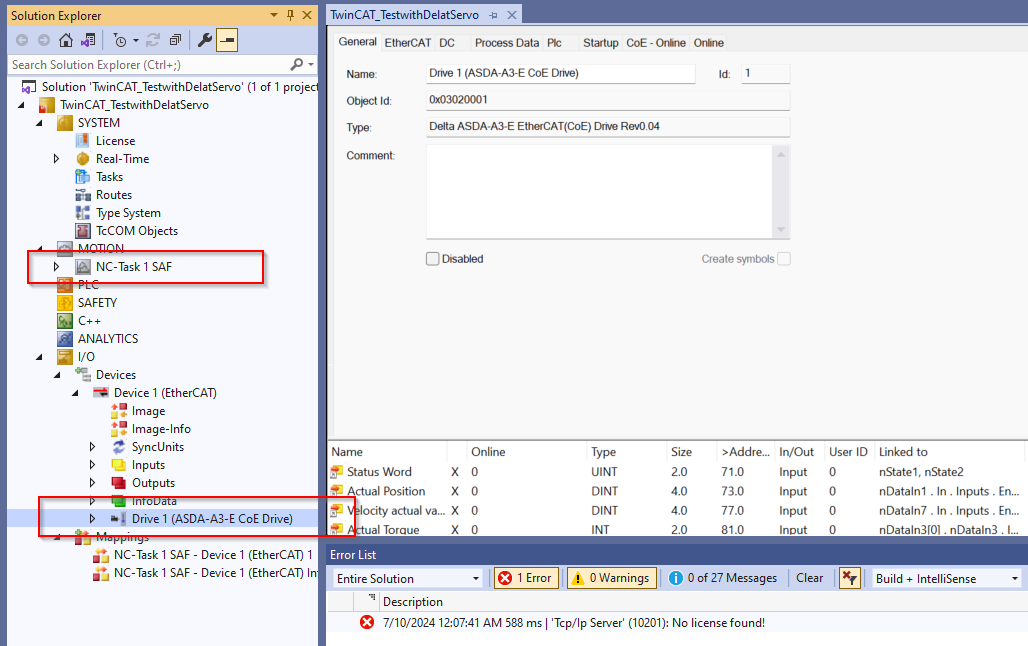This screenshot has height=646, width=1028.
Task: Toggle the Preview Selected Items button
Action: pos(227,40)
